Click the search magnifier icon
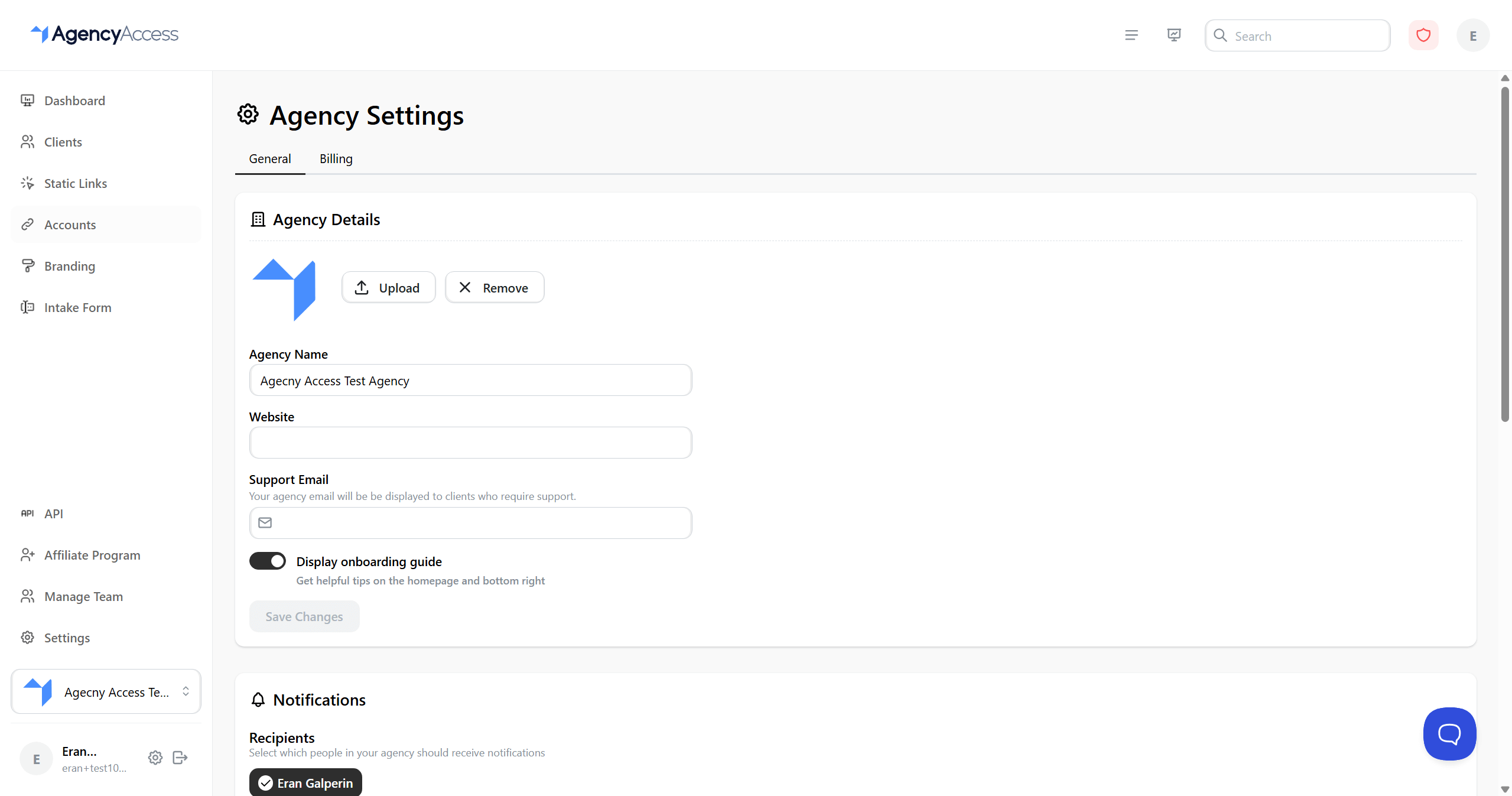Screen dimensions: 1512x796 (1220, 35)
